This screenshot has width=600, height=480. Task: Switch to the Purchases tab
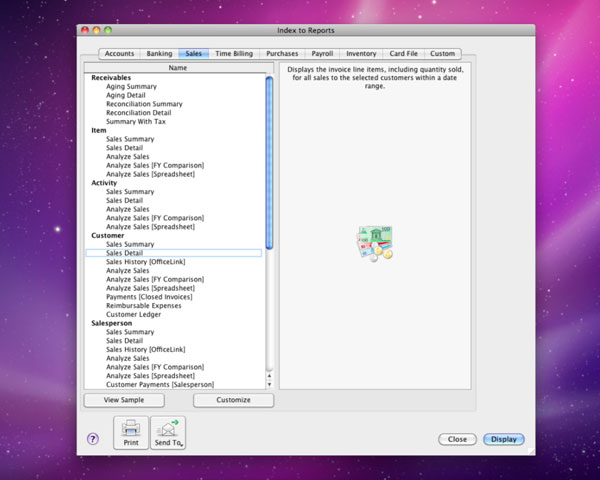(282, 54)
